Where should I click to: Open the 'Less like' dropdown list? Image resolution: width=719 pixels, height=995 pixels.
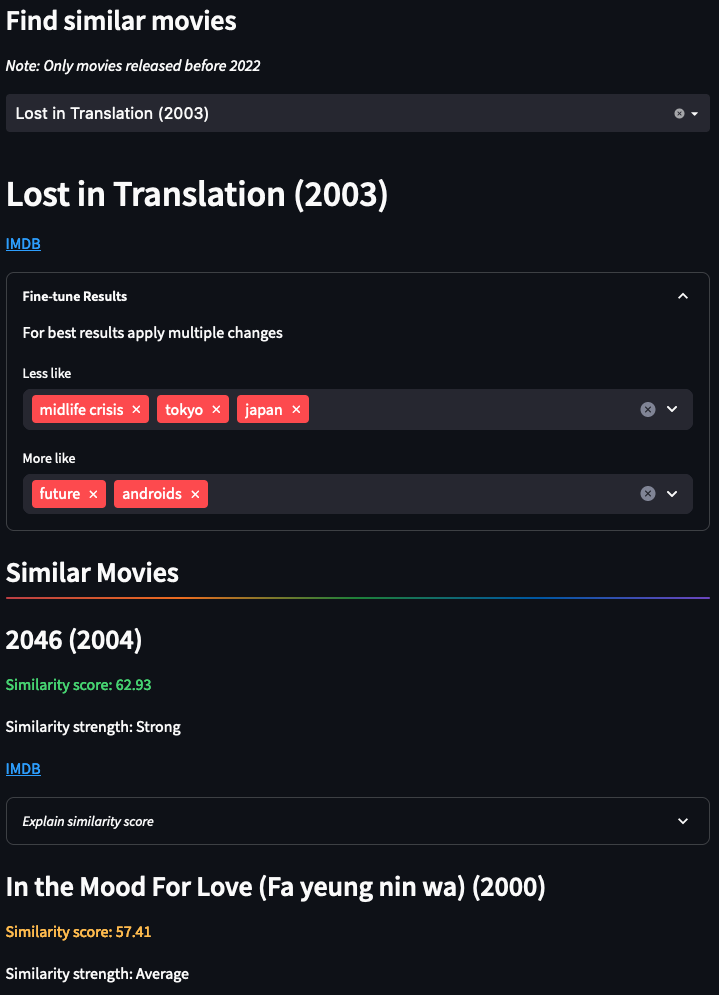[x=672, y=409]
